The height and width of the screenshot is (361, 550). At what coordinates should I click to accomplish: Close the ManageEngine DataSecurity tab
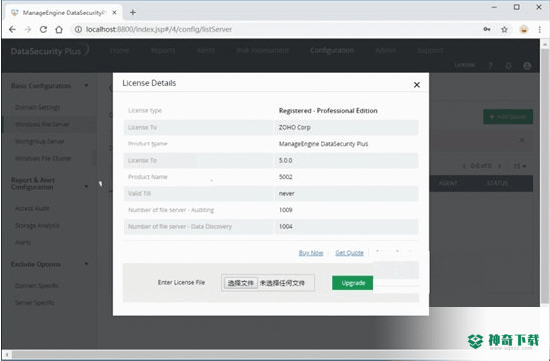click(x=114, y=13)
